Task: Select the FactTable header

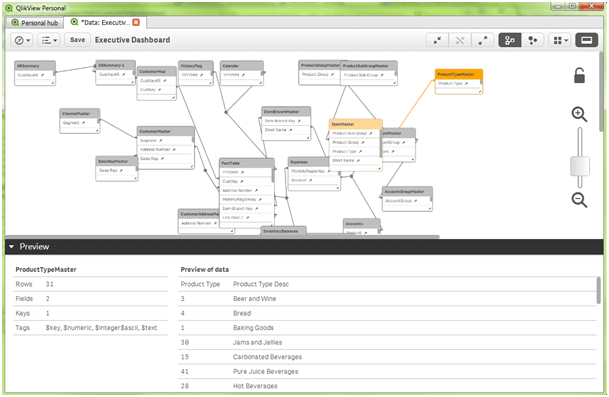Action: [x=247, y=163]
